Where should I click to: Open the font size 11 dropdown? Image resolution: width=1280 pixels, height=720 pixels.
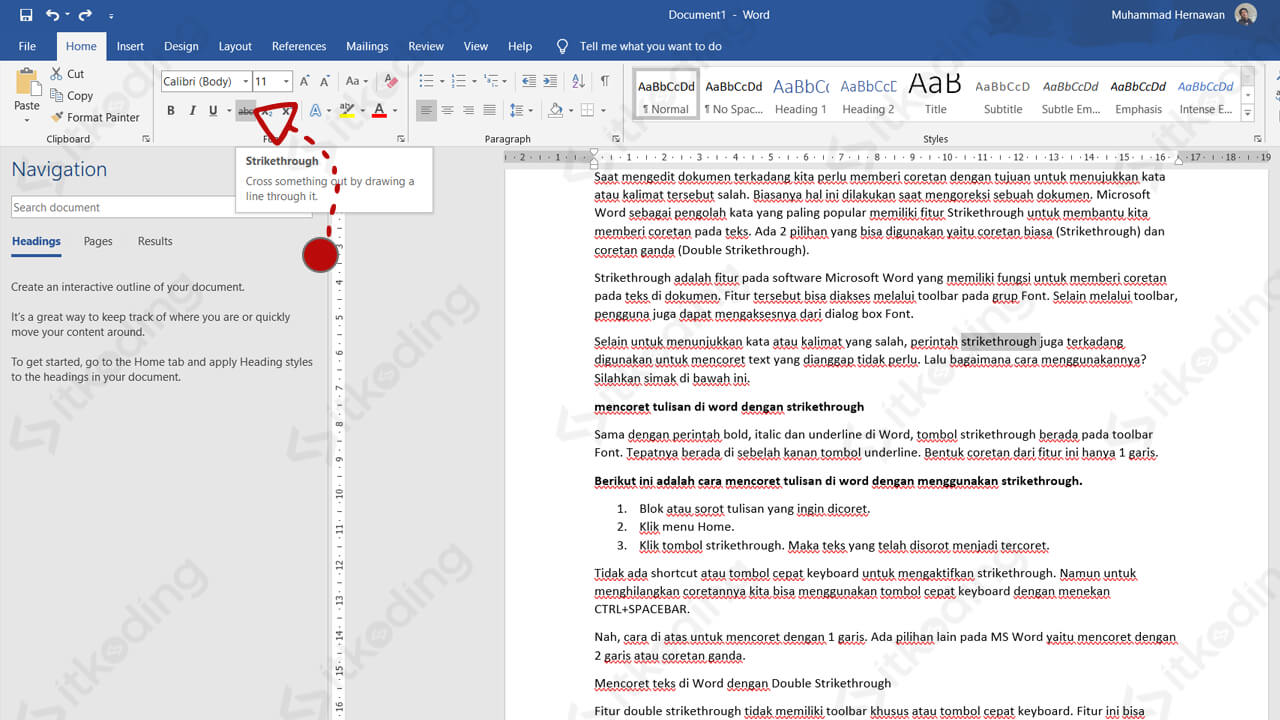tap(286, 82)
